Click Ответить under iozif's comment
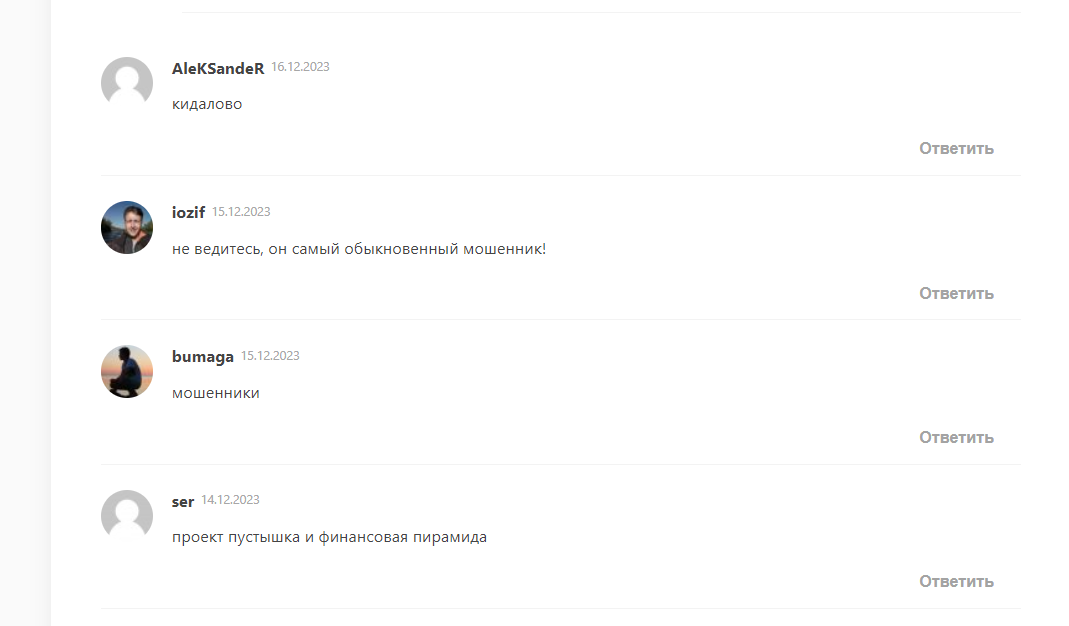The height and width of the screenshot is (626, 1069). pyautogui.click(x=956, y=294)
